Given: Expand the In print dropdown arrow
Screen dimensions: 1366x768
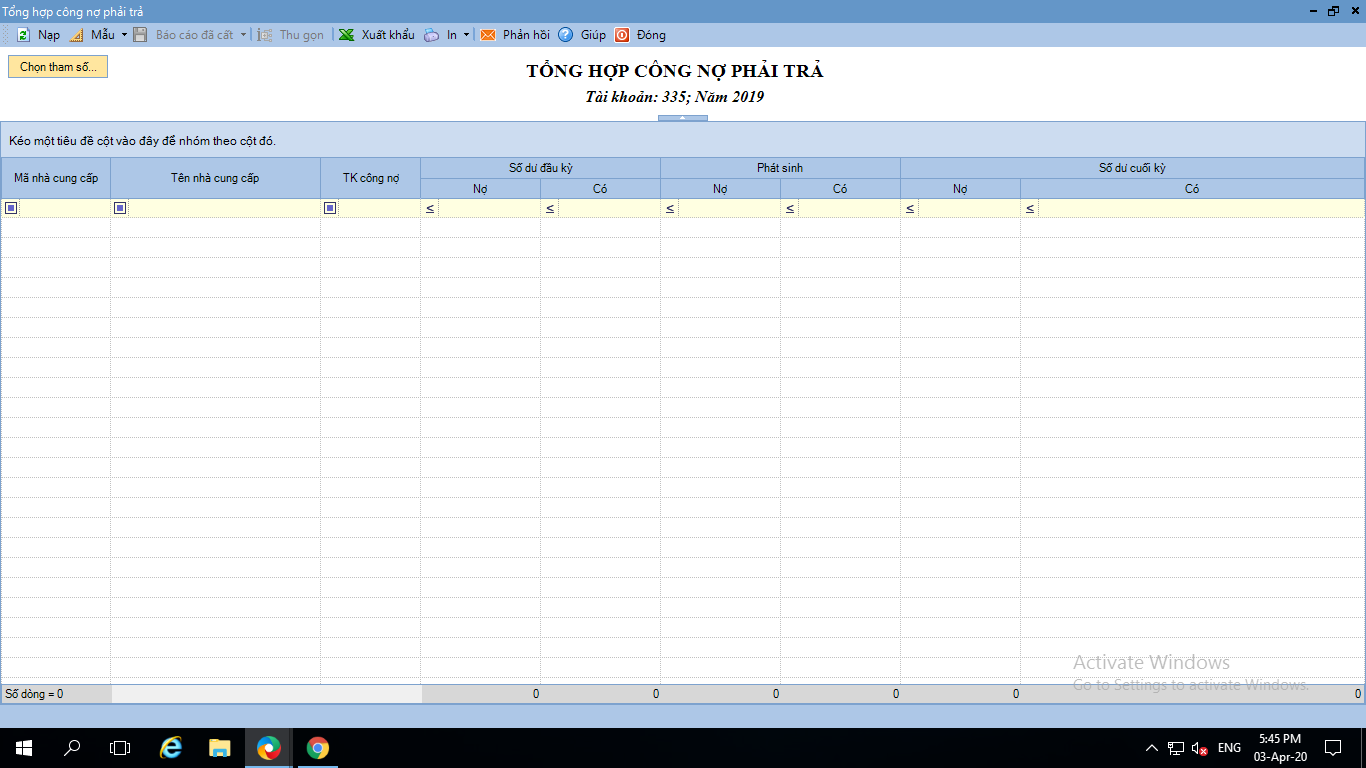Looking at the screenshot, I should 466,35.
